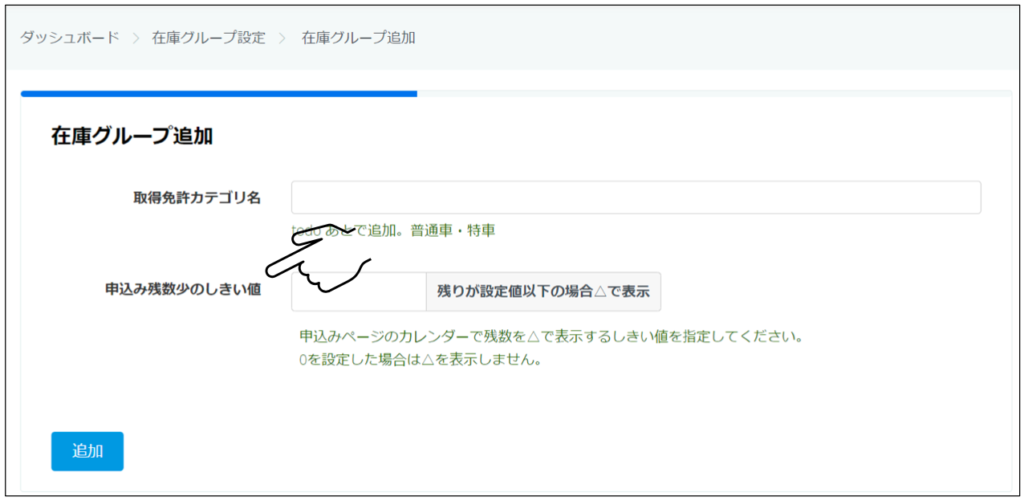Click the 申込み残数少のしきい値 field label
This screenshot has height=501, width=1024.
(183, 291)
